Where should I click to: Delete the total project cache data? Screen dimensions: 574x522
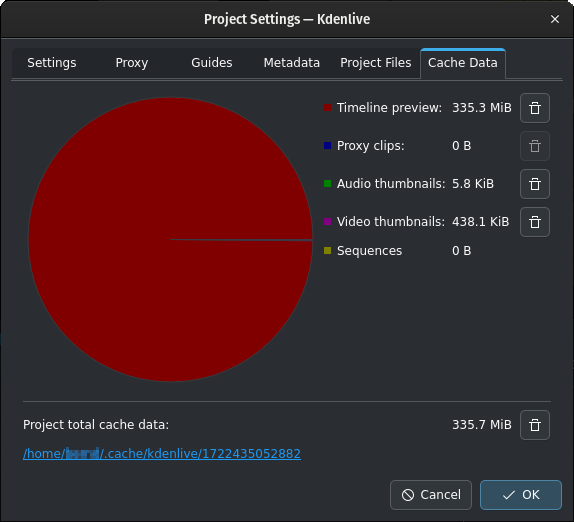click(534, 425)
